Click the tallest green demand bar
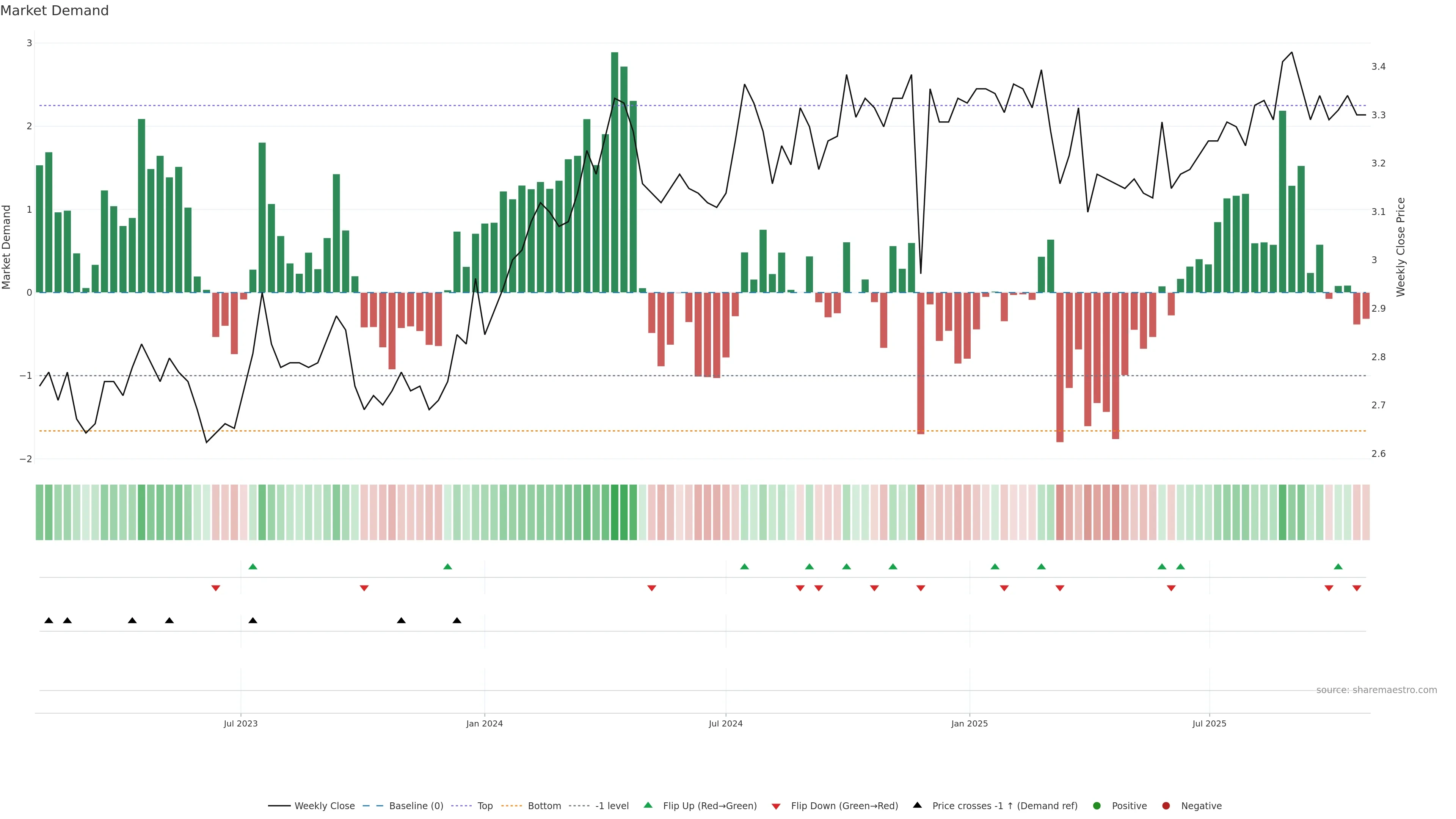 [614, 169]
